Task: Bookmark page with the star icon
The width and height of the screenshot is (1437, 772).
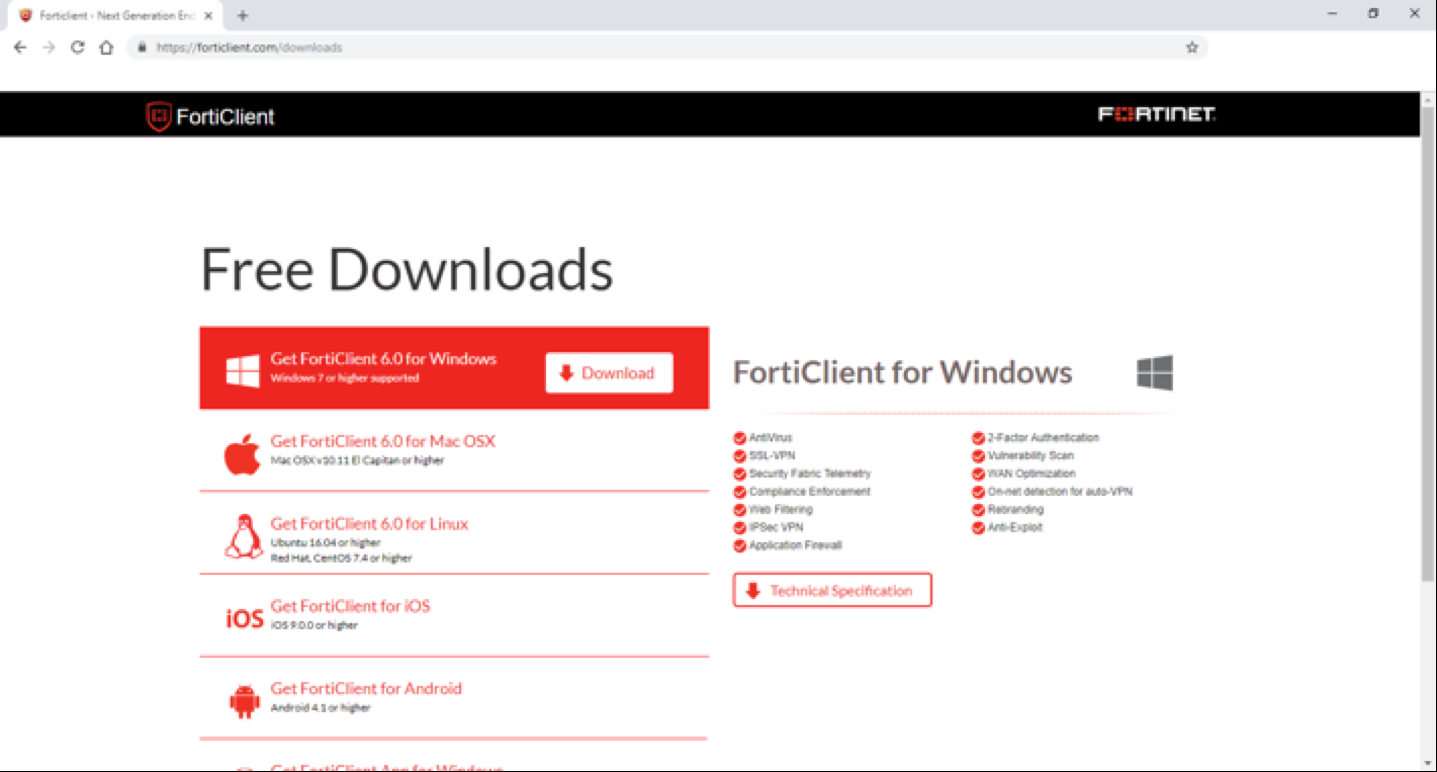Action: pyautogui.click(x=1192, y=47)
